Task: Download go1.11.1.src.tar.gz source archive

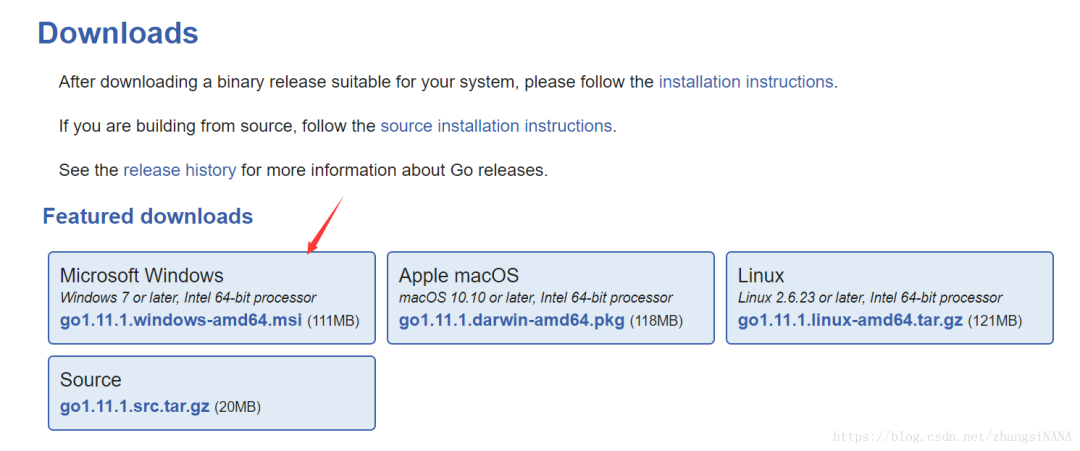Action: pos(135,407)
